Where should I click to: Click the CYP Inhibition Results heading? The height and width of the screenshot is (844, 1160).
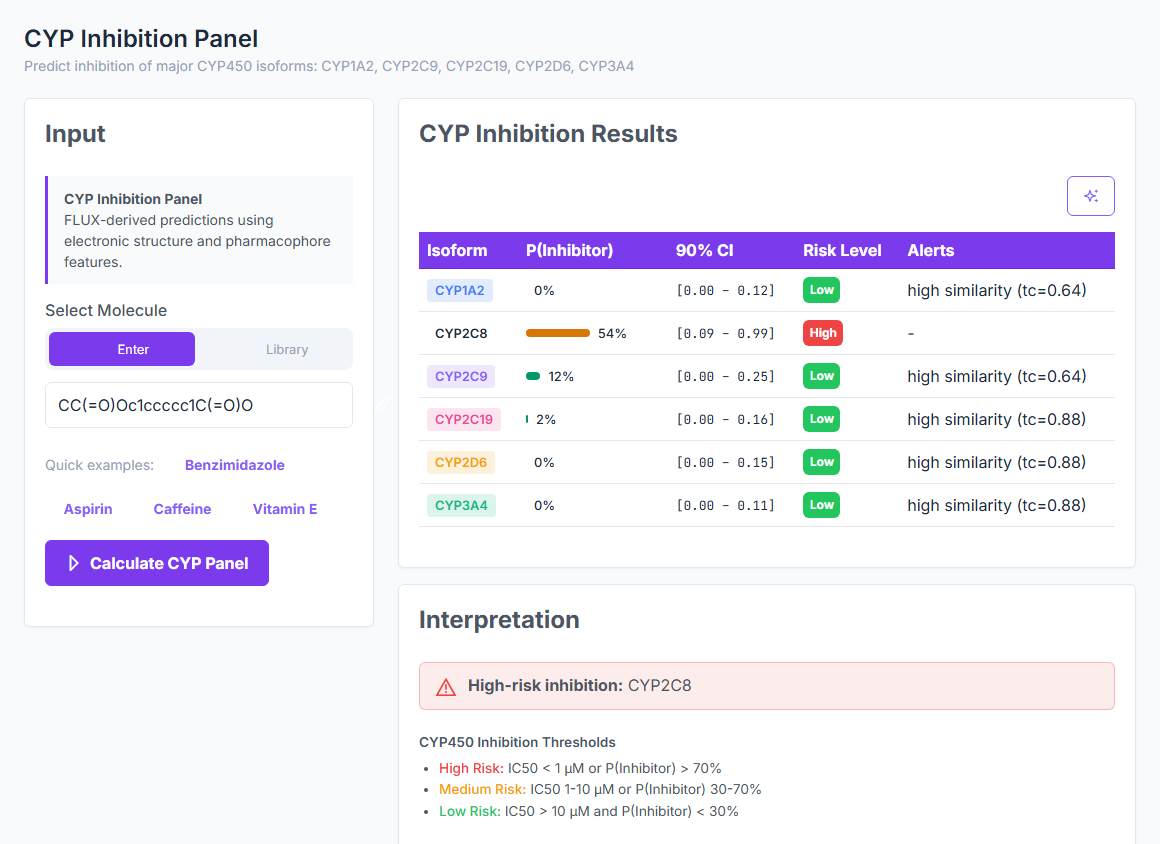[548, 134]
